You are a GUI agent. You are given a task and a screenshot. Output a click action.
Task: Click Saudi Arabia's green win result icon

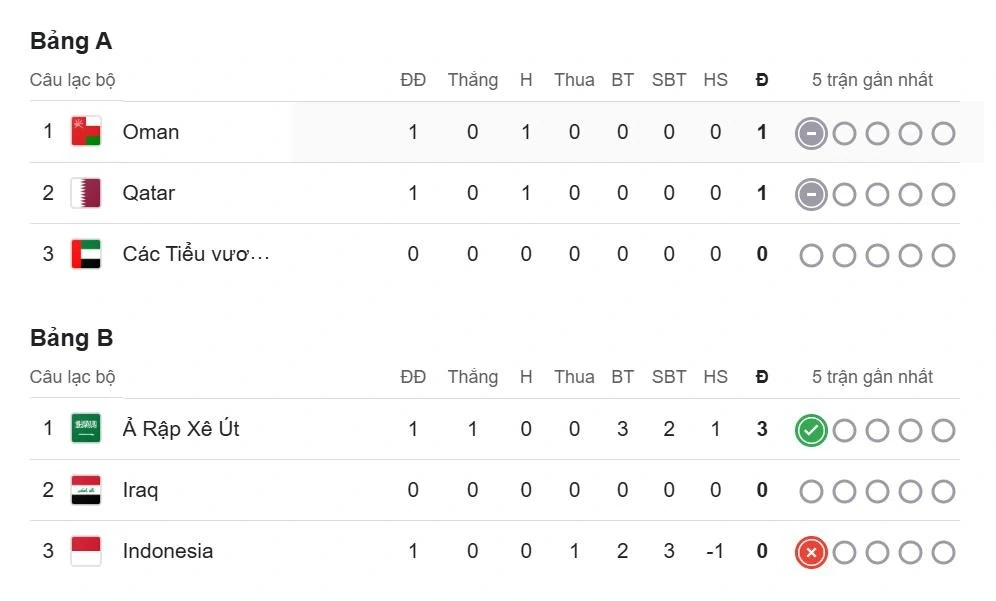[x=811, y=431]
